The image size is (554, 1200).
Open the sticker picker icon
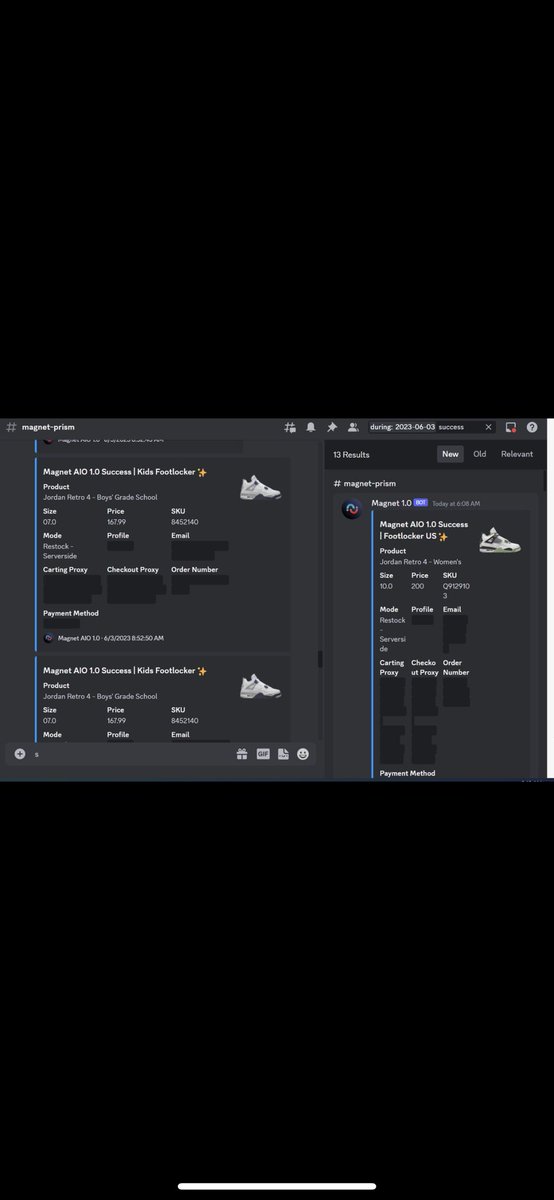pos(283,754)
